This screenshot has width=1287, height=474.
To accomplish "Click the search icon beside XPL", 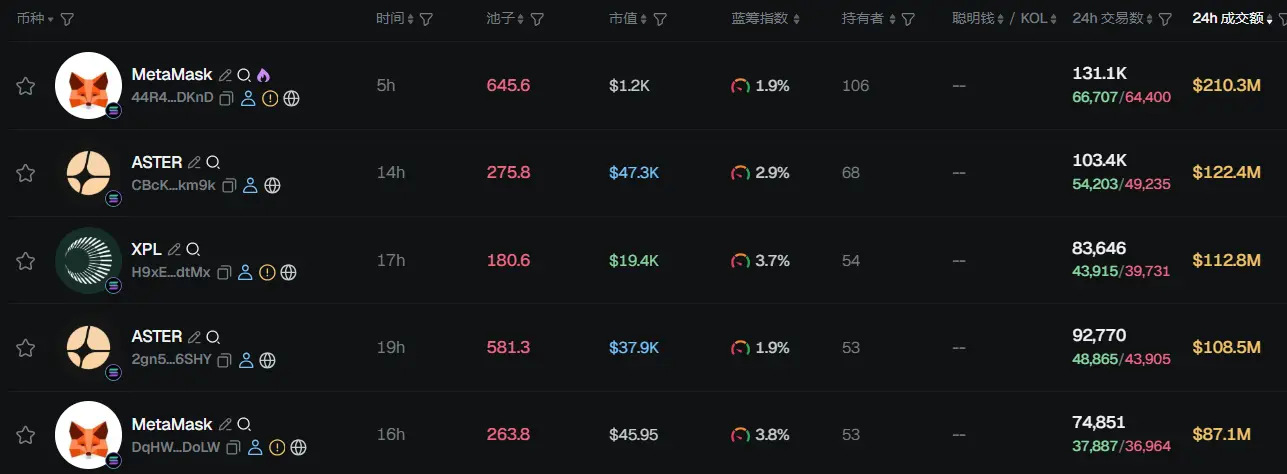I will [x=194, y=250].
